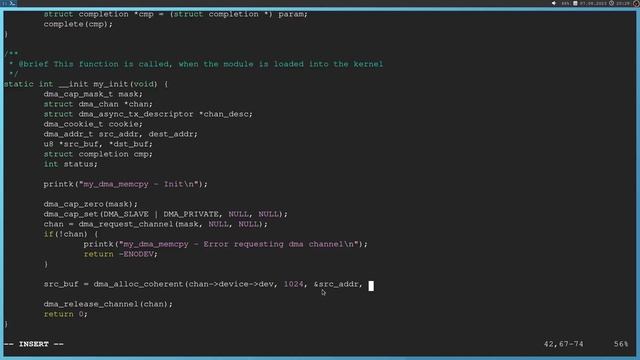Click the '42,67-74' cursor position indicator
Screen dimensions: 640x360
[x=563, y=344]
